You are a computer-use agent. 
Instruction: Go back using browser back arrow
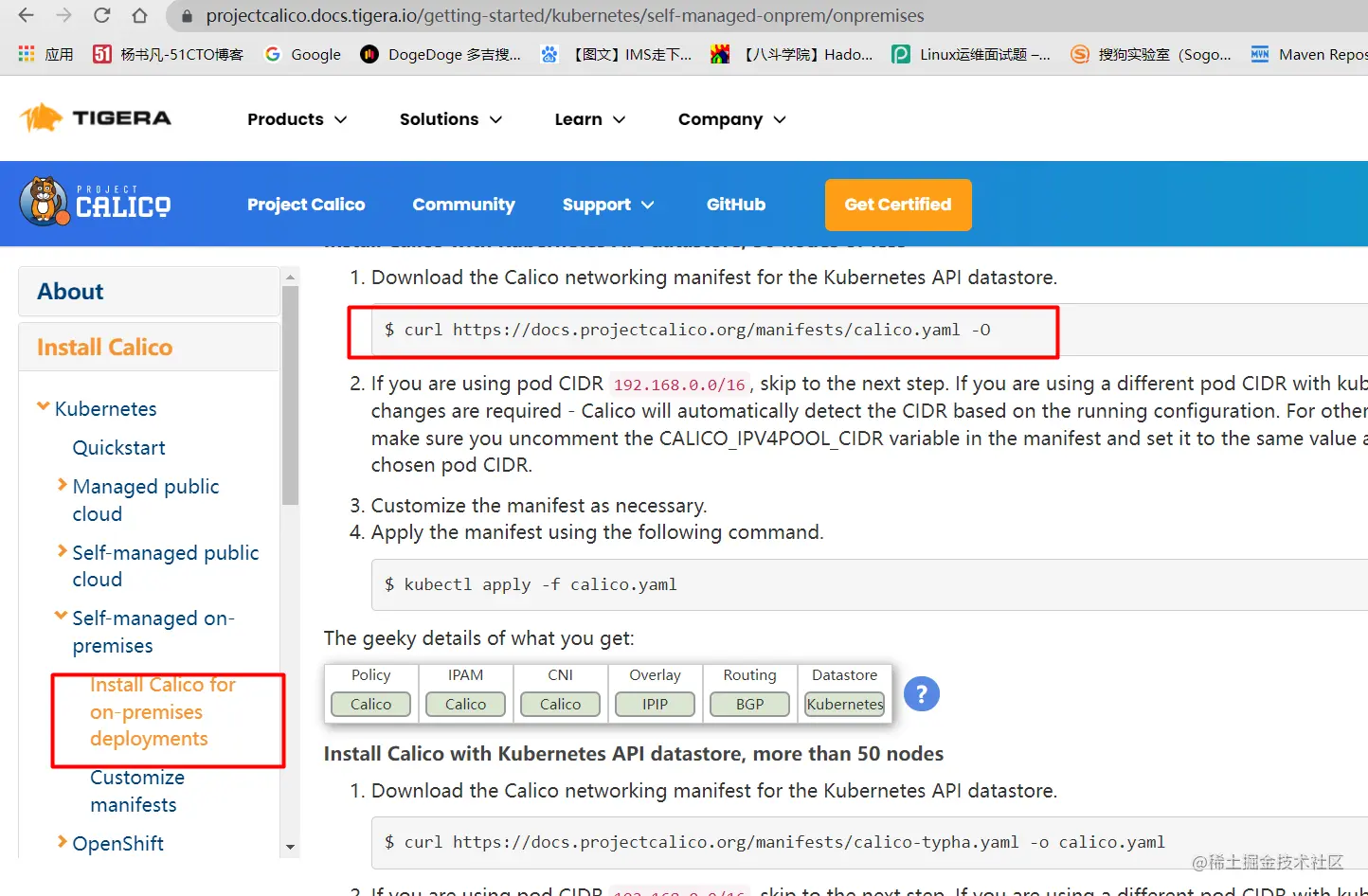coord(26,15)
